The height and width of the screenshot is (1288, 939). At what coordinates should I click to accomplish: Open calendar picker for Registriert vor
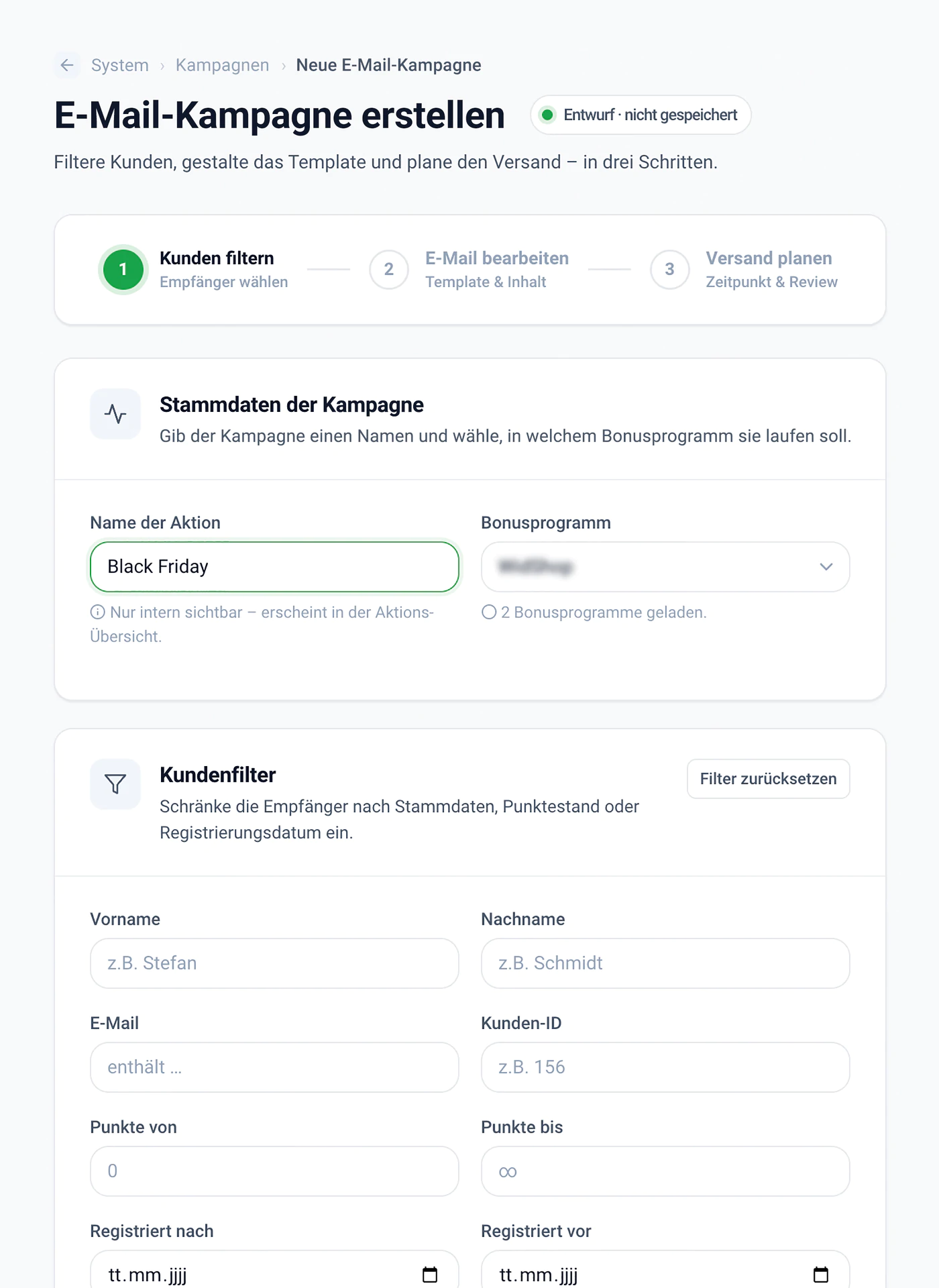821,1275
